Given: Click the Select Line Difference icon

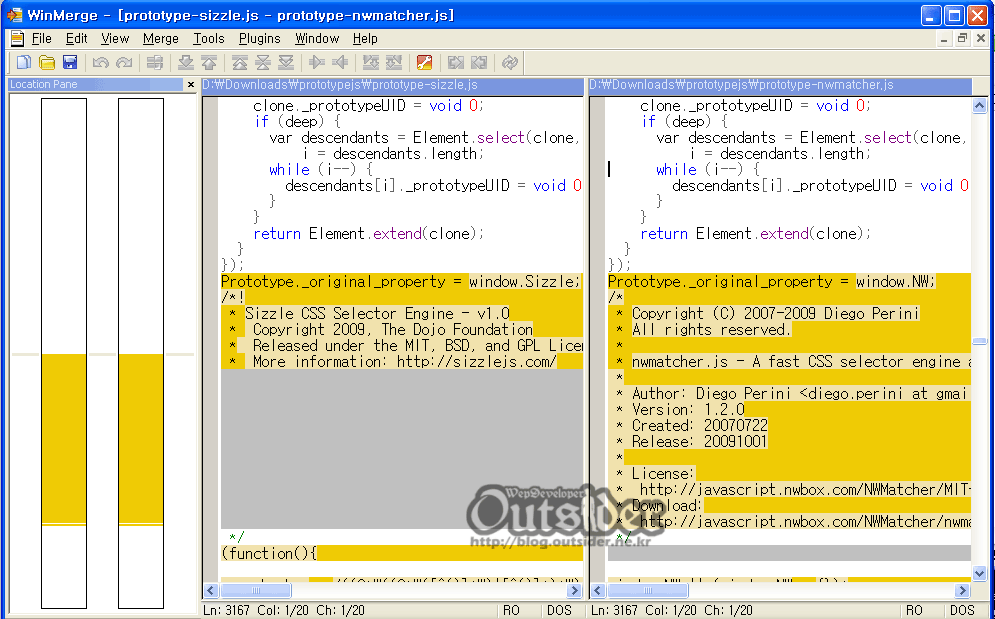Looking at the screenshot, I should click(x=154, y=62).
